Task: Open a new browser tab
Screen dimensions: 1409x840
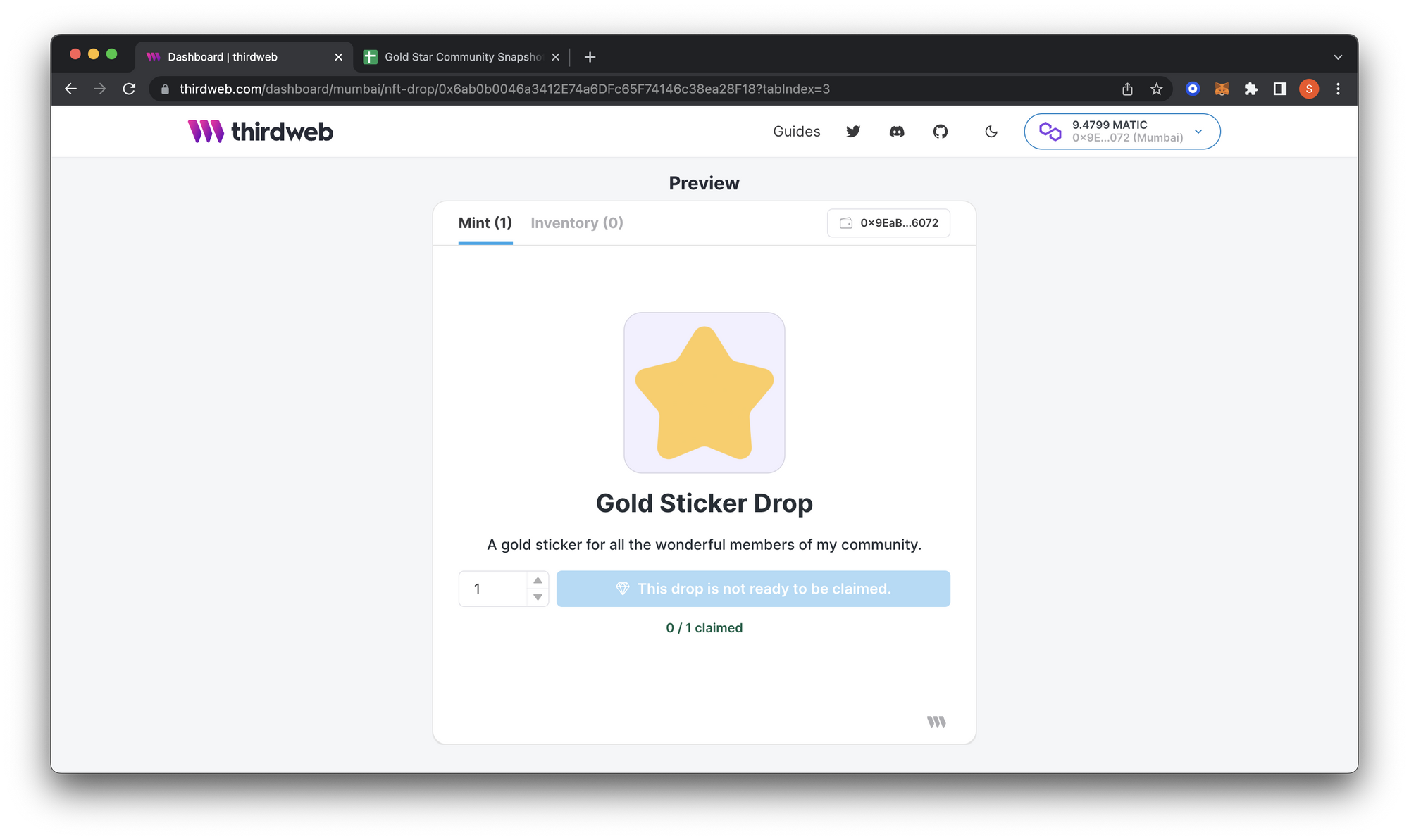Action: click(590, 57)
